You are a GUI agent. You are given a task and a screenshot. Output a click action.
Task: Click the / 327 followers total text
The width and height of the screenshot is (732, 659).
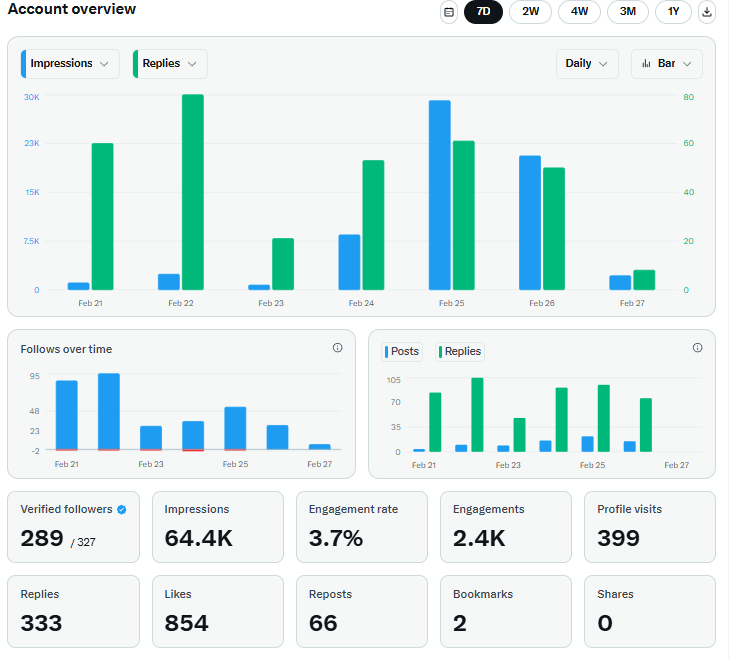point(83,542)
